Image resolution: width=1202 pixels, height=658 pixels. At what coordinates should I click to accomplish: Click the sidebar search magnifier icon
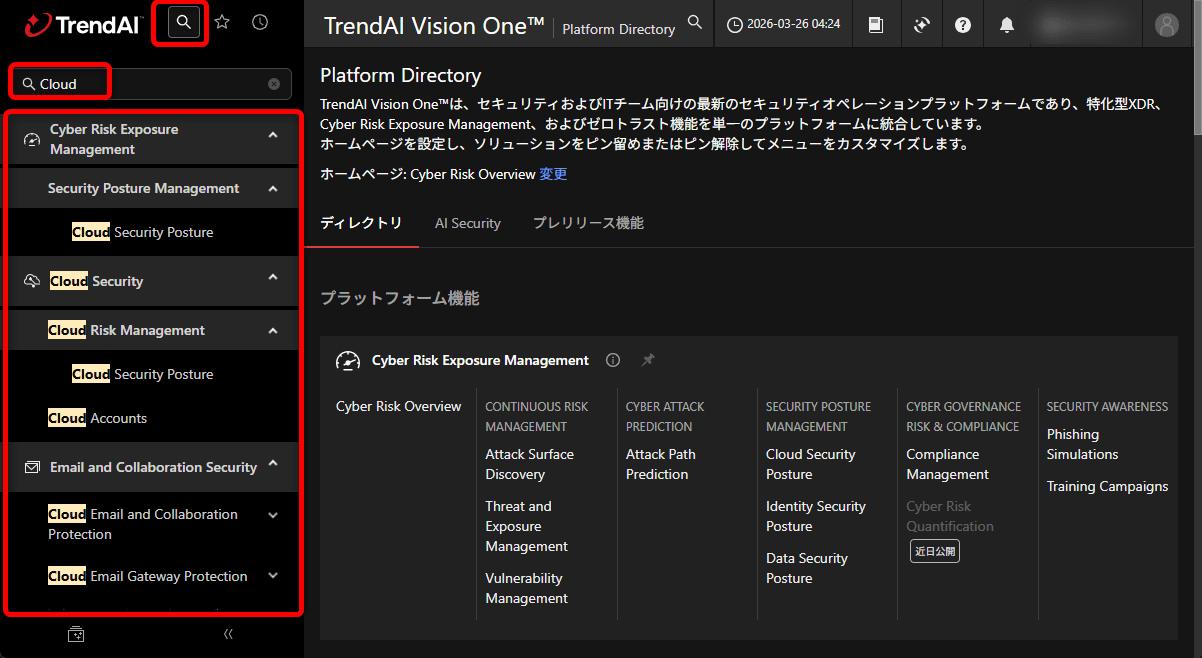coord(183,22)
